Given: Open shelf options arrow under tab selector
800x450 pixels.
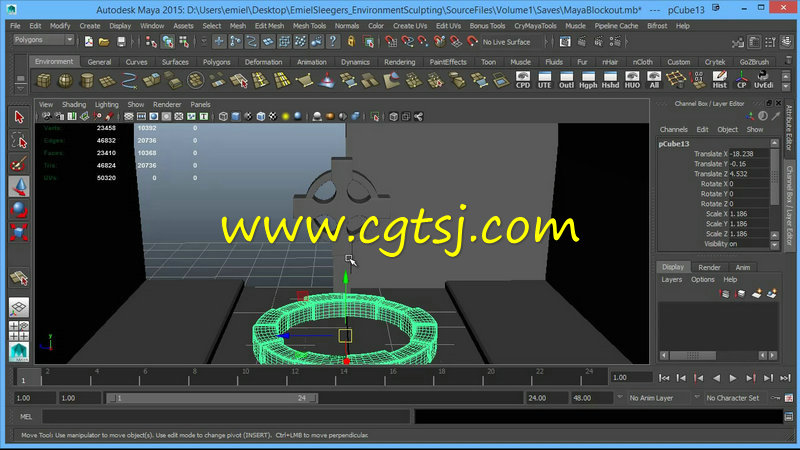Looking at the screenshot, I should click(x=20, y=89).
